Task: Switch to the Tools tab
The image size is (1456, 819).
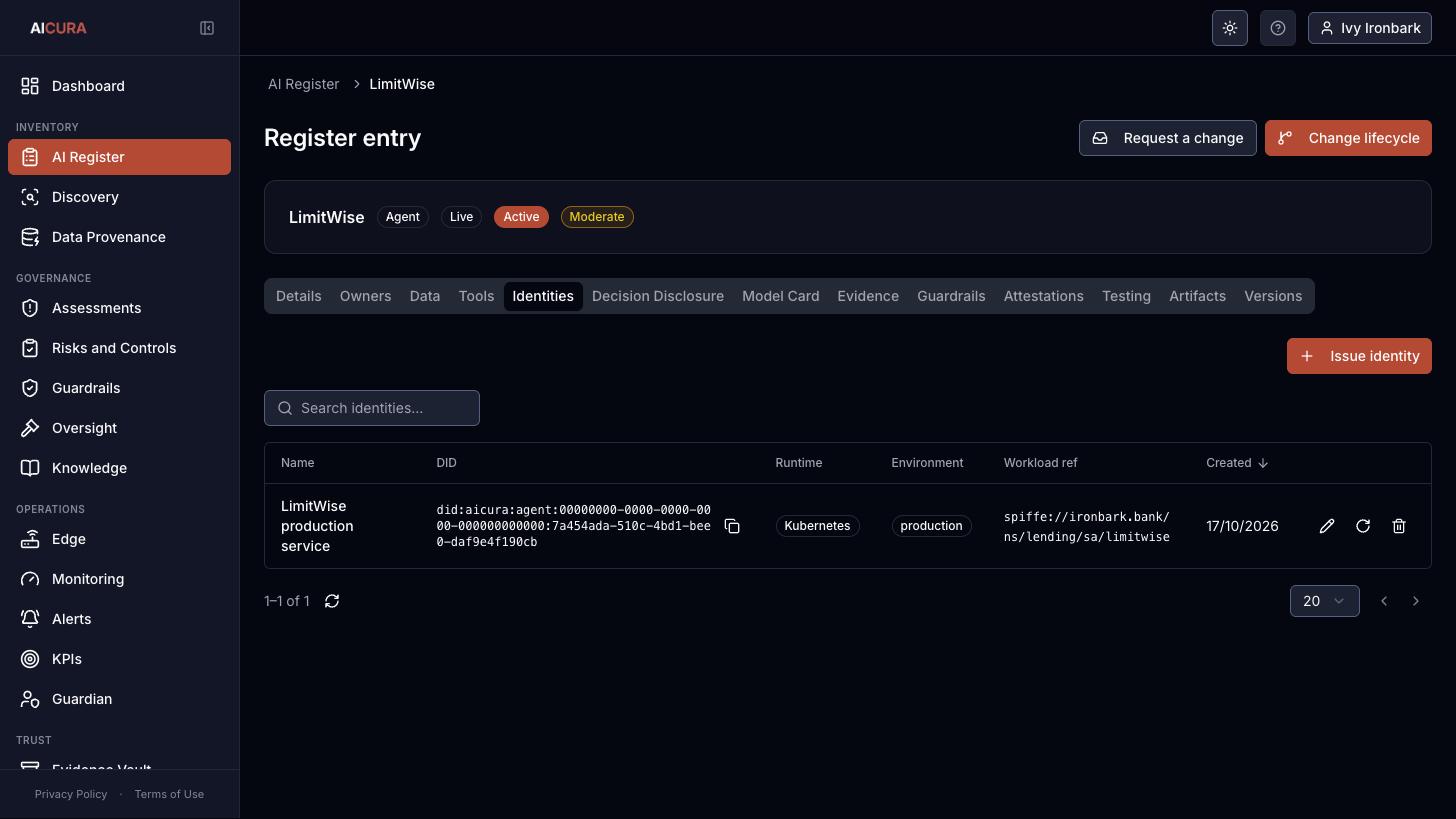Action: (476, 296)
